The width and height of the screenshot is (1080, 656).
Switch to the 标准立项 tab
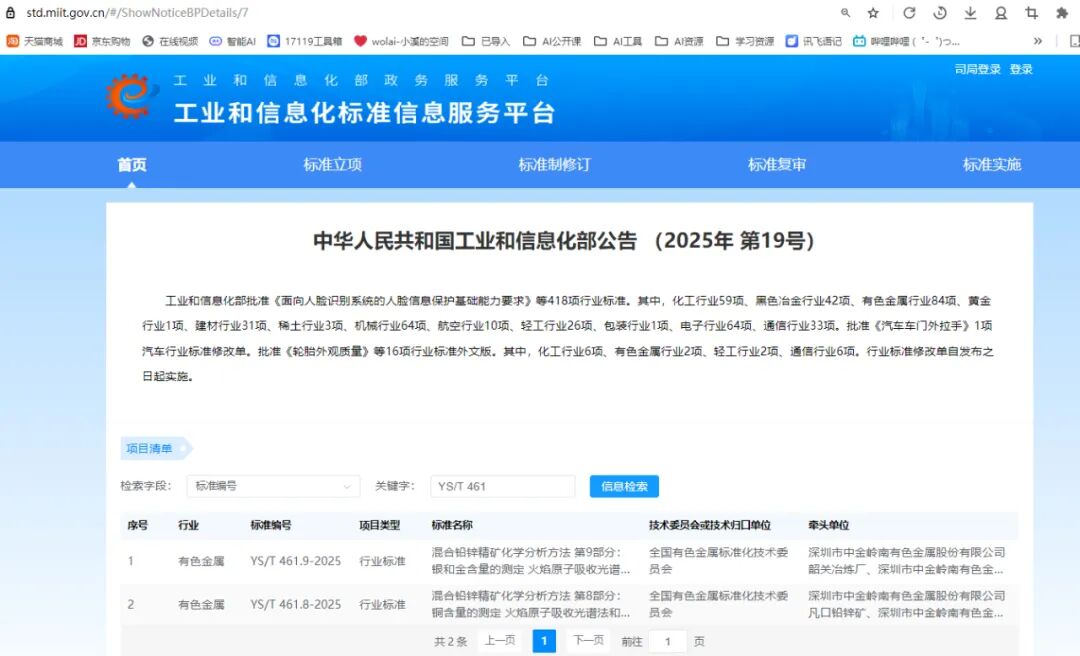333,165
